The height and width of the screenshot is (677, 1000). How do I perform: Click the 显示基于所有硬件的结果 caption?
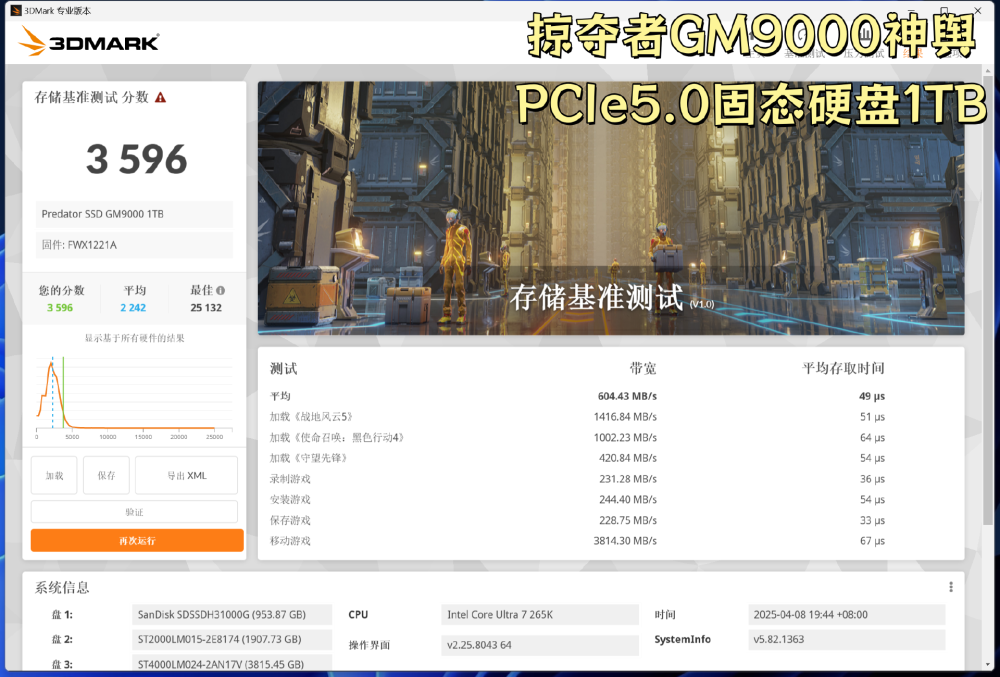click(x=135, y=338)
